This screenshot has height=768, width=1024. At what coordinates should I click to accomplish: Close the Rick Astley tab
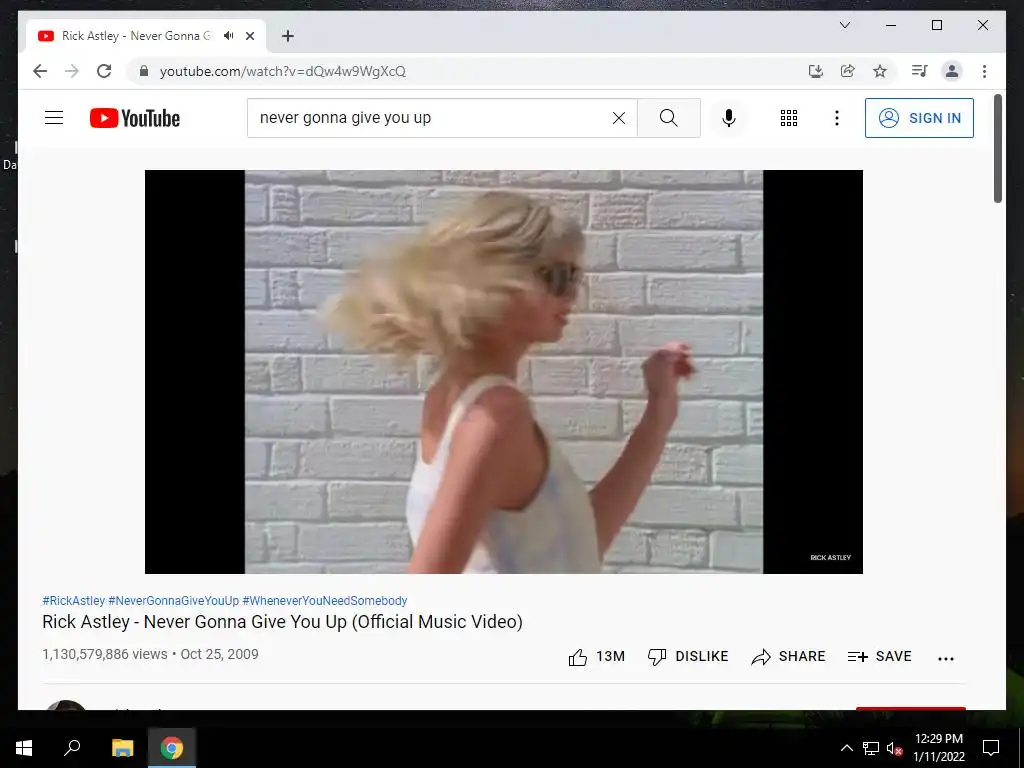click(x=250, y=36)
